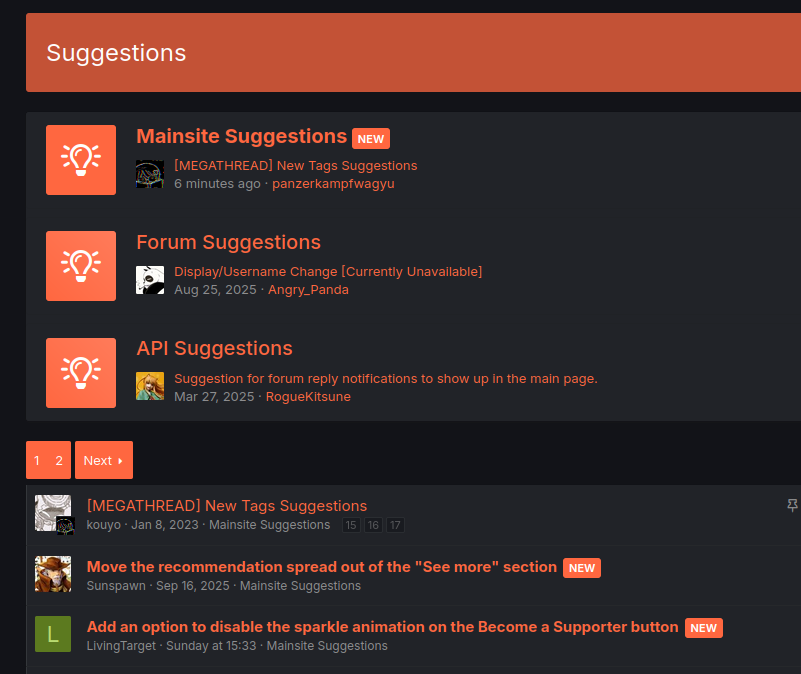Viewport: 801px width, 674px height.
Task: Click Sunspawn's cowboy avatar
Action: (x=53, y=574)
